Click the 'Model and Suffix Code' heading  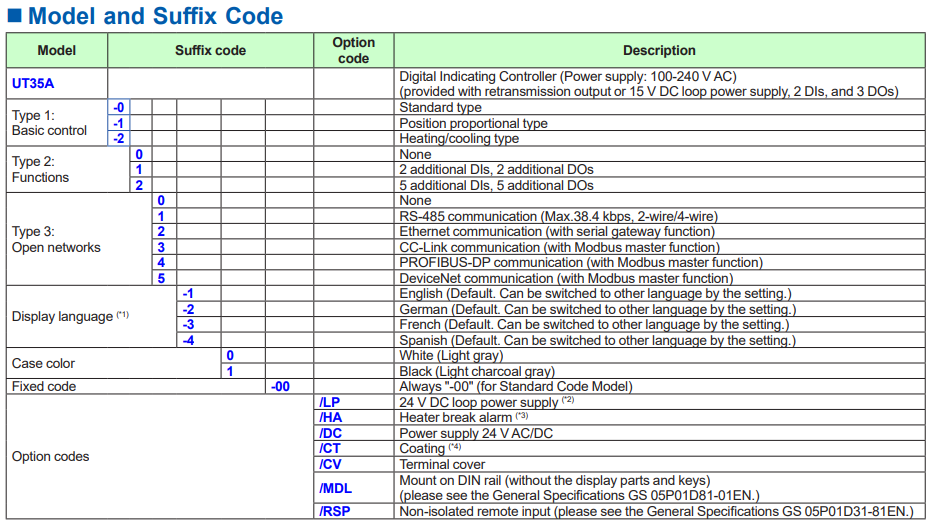click(x=155, y=16)
